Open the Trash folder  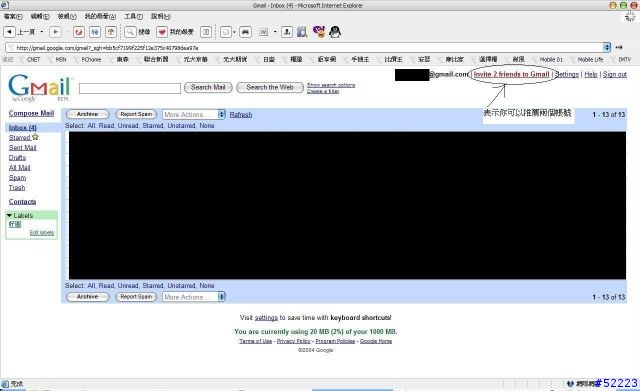17,187
